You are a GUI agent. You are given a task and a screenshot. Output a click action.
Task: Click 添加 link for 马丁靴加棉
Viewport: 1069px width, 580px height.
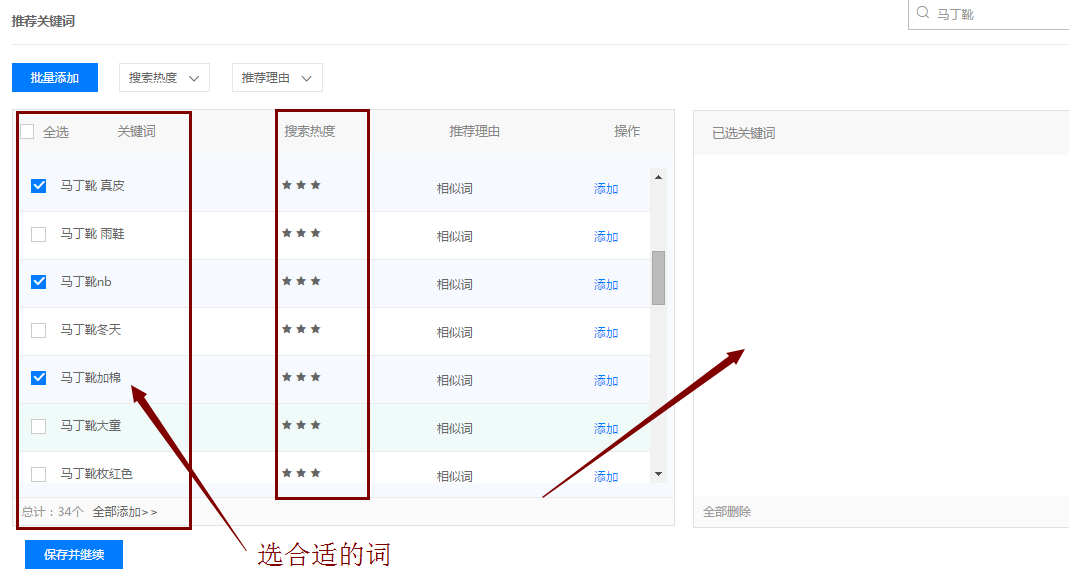click(606, 381)
